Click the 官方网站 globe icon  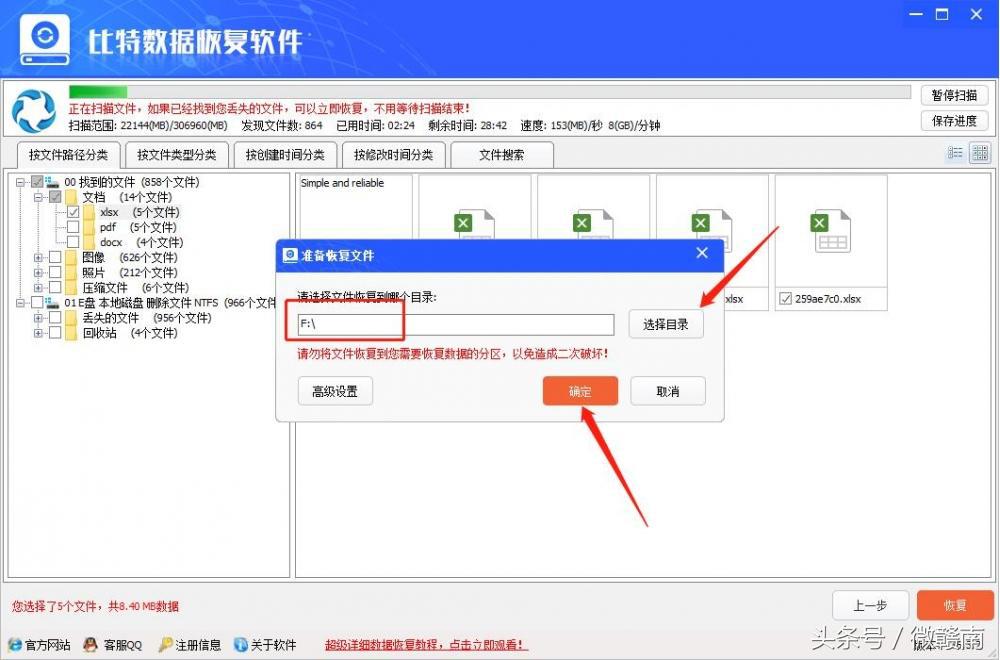coord(15,645)
